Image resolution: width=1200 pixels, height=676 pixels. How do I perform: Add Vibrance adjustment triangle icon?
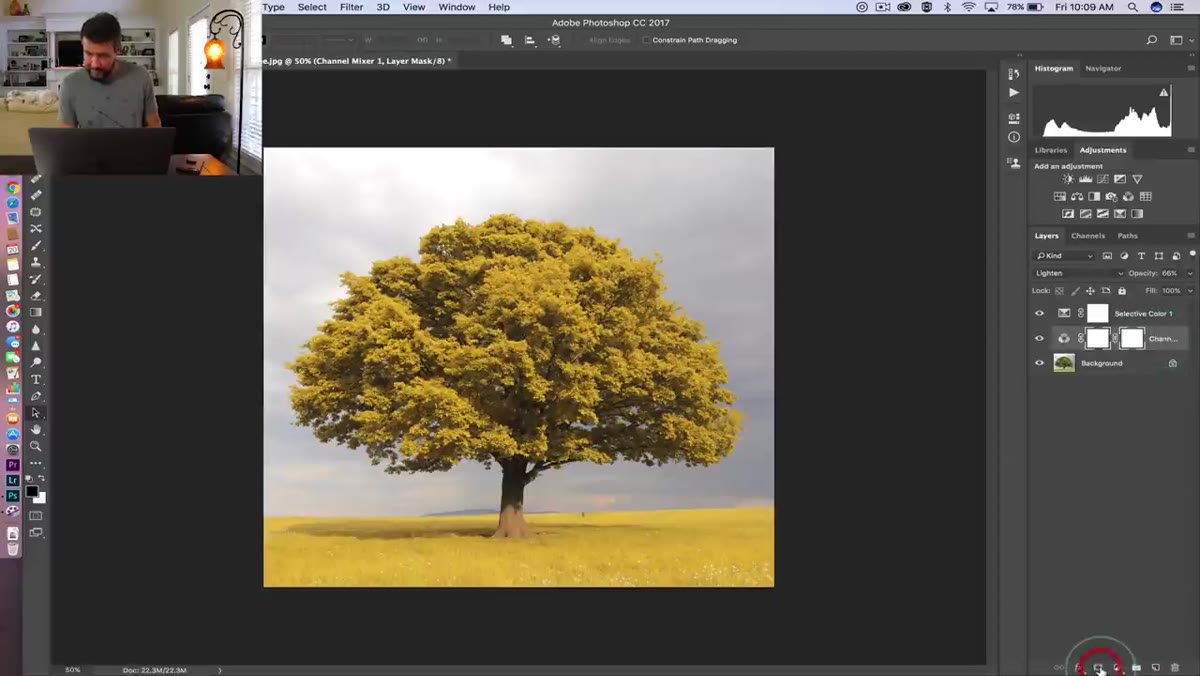[x=1137, y=179]
